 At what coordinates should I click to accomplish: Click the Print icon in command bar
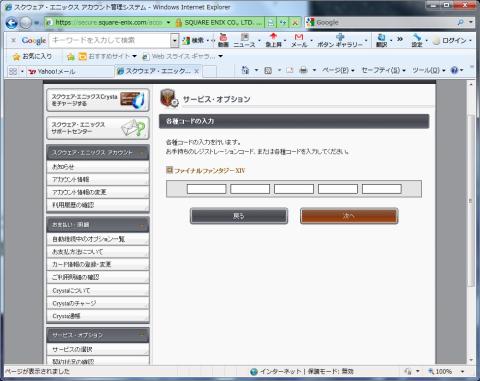click(x=303, y=70)
